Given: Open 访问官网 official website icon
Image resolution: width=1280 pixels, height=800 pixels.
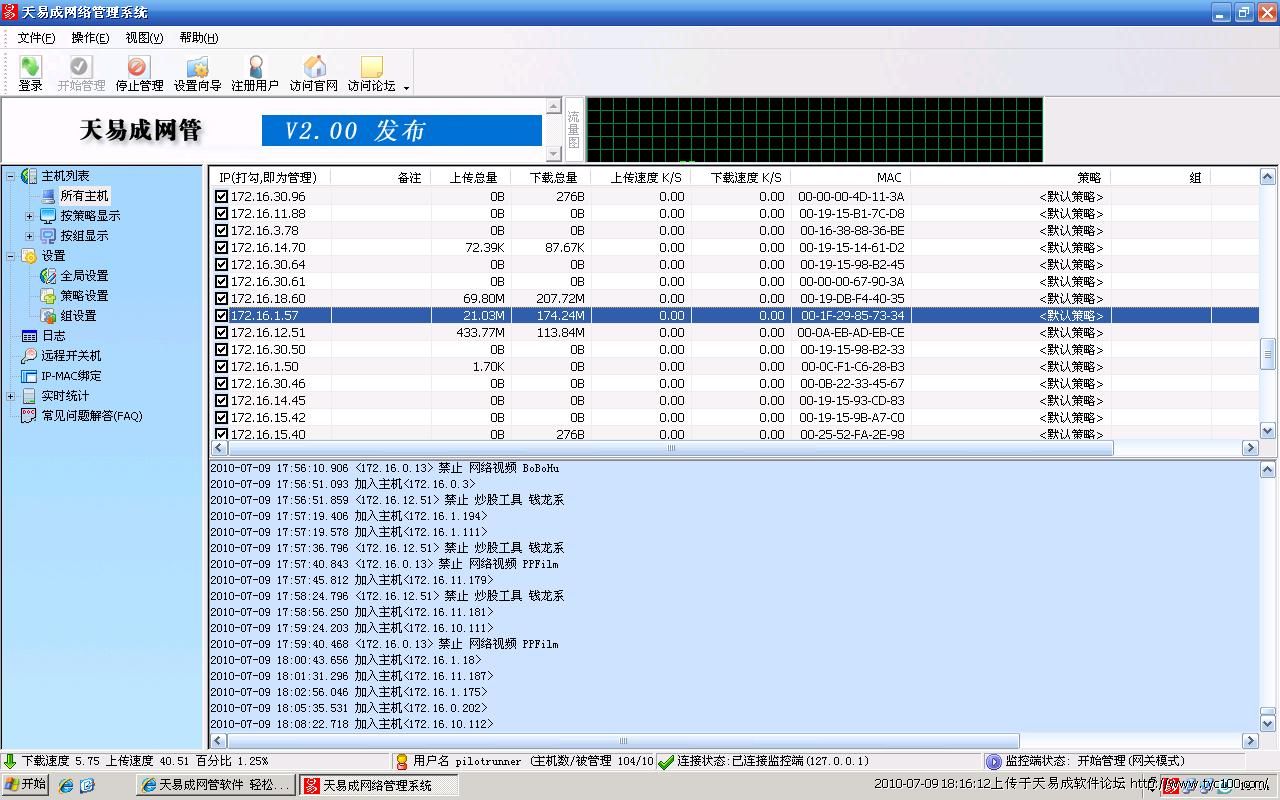Looking at the screenshot, I should (x=314, y=73).
